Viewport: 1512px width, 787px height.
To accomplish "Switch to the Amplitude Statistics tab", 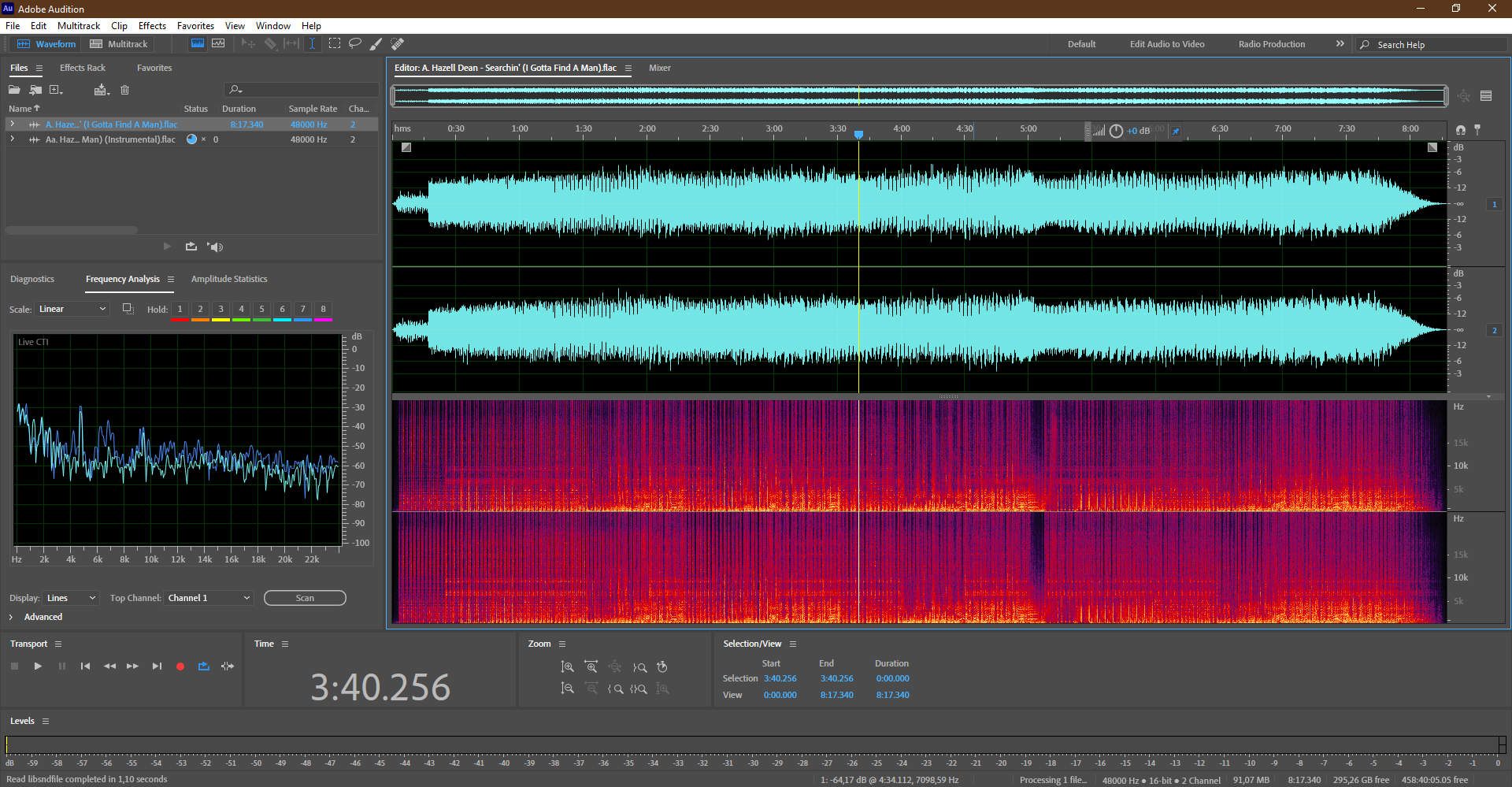I will click(x=229, y=279).
